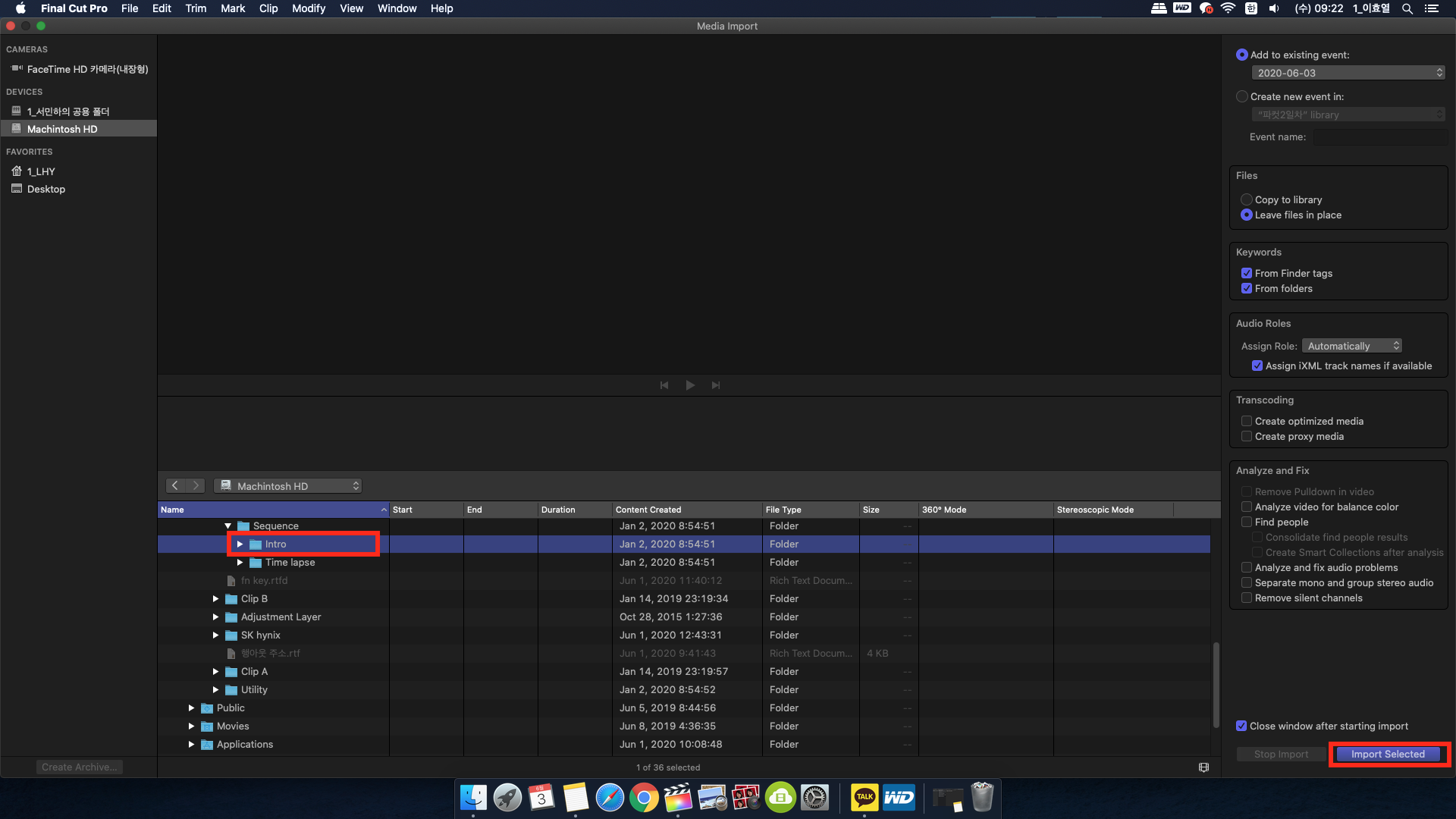Uncheck Close window after starting import
Image resolution: width=1456 pixels, height=819 pixels.
click(1241, 726)
